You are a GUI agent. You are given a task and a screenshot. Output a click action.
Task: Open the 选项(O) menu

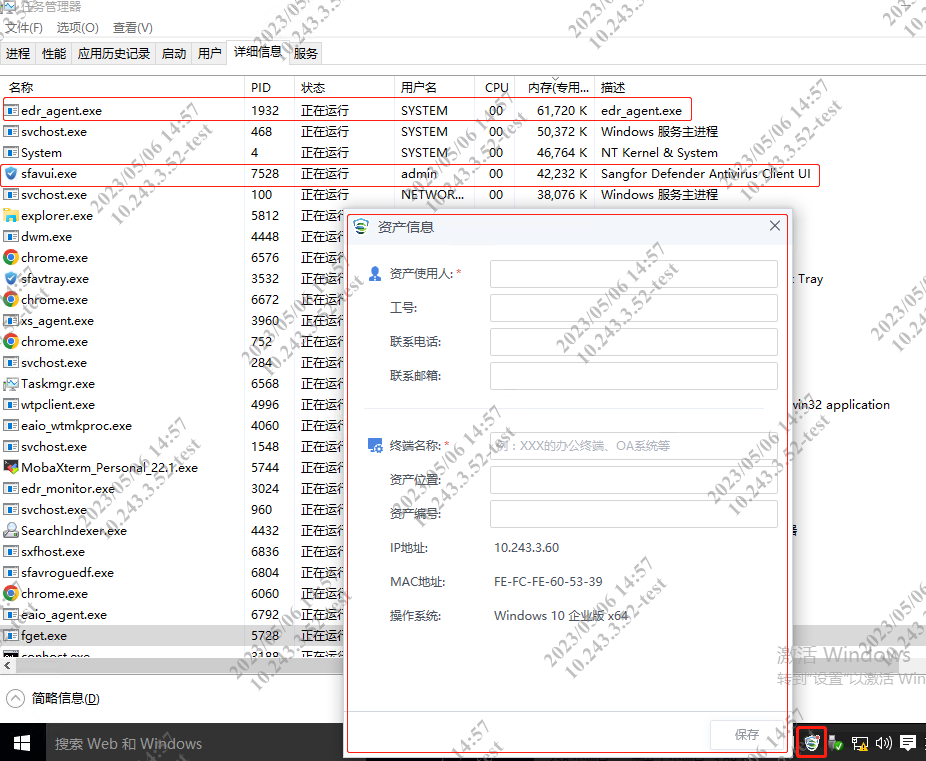pos(77,28)
